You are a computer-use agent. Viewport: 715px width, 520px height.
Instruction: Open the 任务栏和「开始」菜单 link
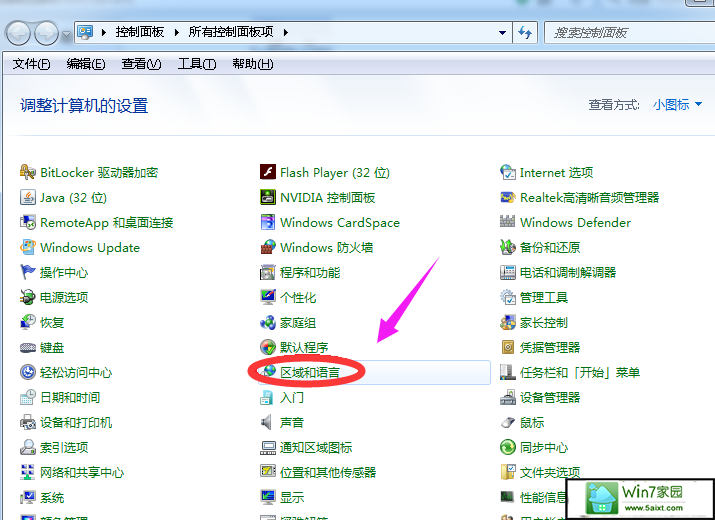coord(580,372)
